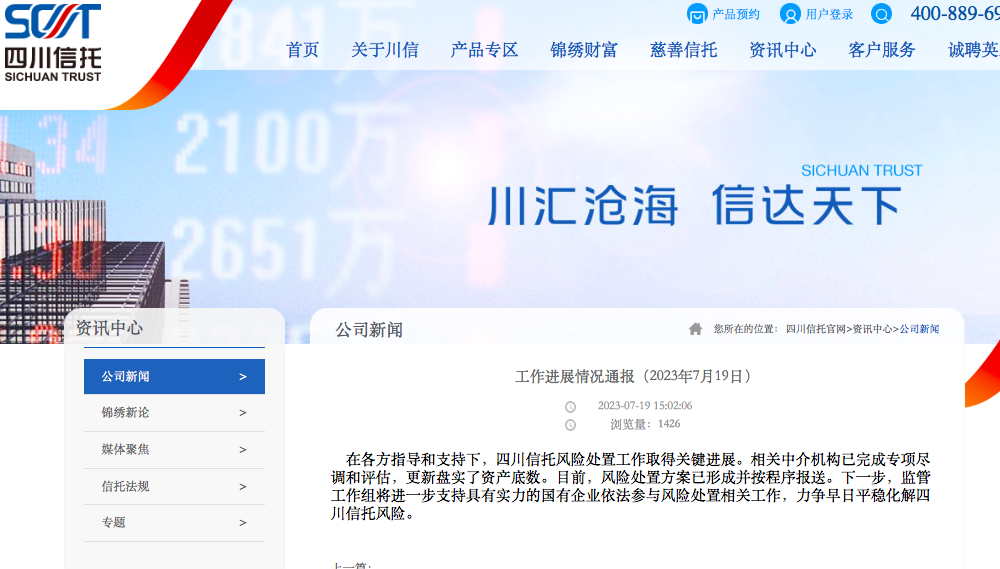Click the 用户登录 user icon
1000x569 pixels.
pyautogui.click(x=790, y=14)
